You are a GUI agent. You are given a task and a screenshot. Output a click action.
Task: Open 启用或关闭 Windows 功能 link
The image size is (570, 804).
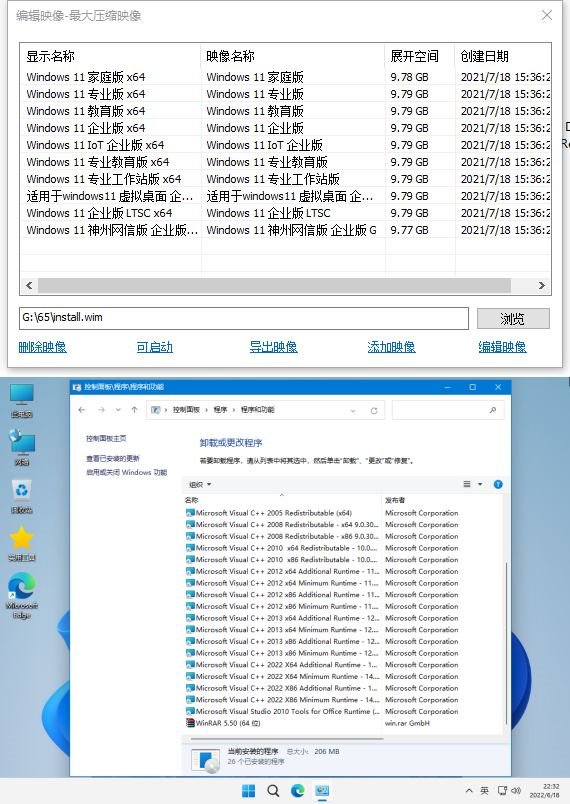tap(127, 472)
